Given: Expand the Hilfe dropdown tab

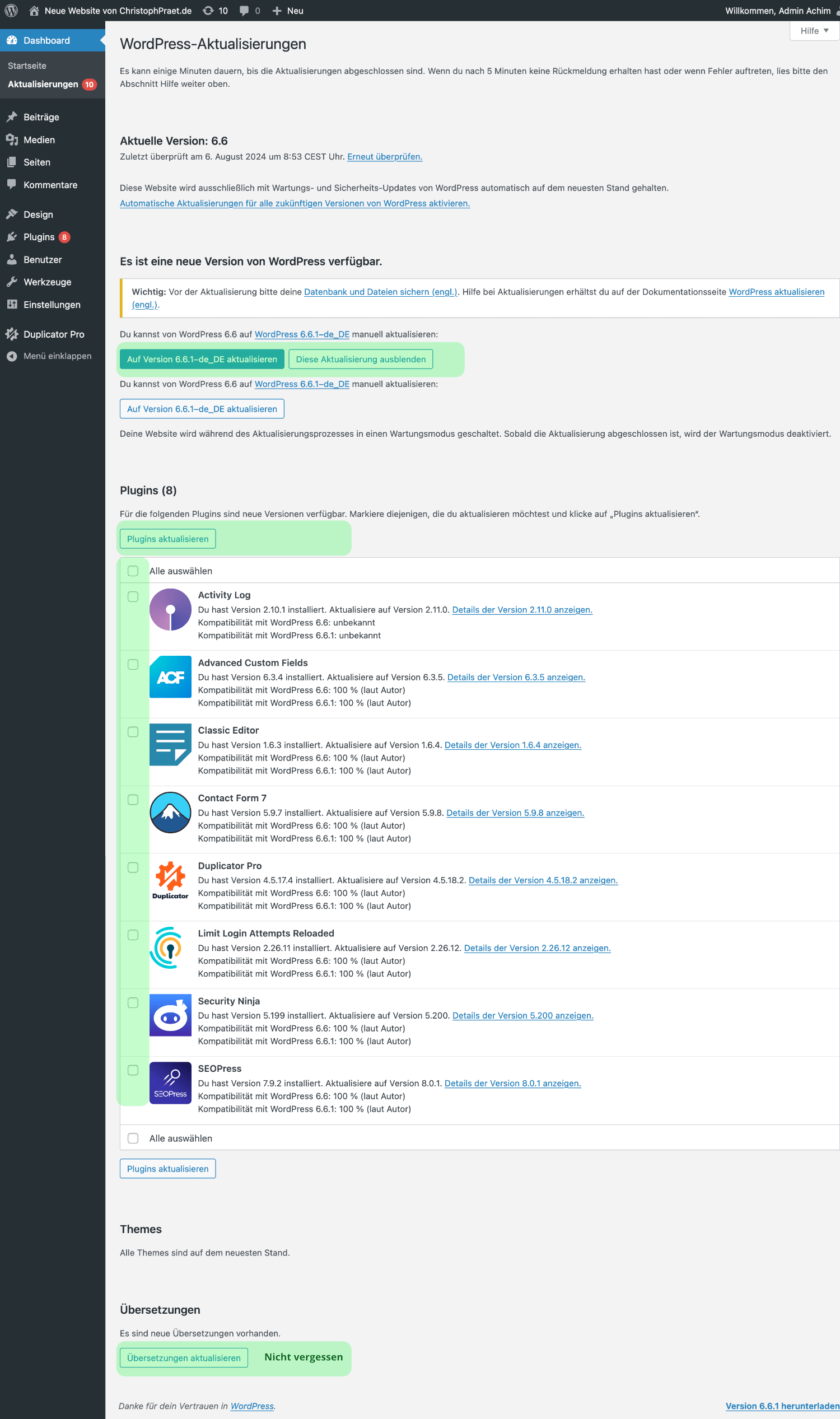Looking at the screenshot, I should [x=814, y=31].
